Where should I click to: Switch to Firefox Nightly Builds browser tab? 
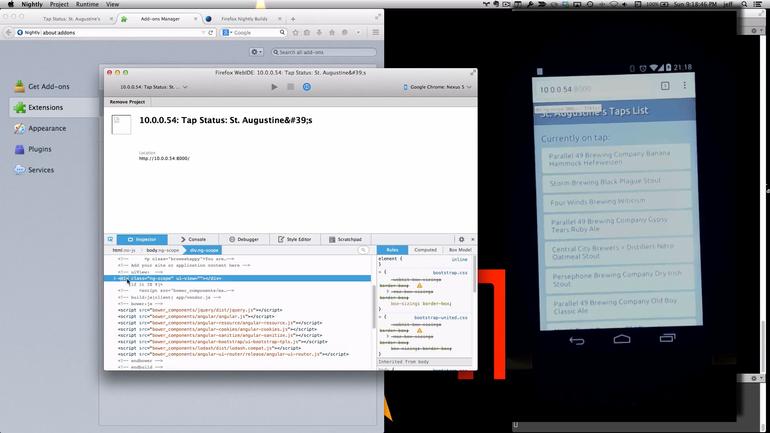pos(244,19)
